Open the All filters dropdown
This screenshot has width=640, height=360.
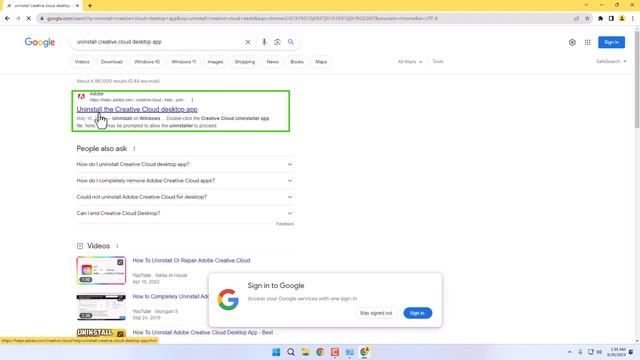point(410,62)
